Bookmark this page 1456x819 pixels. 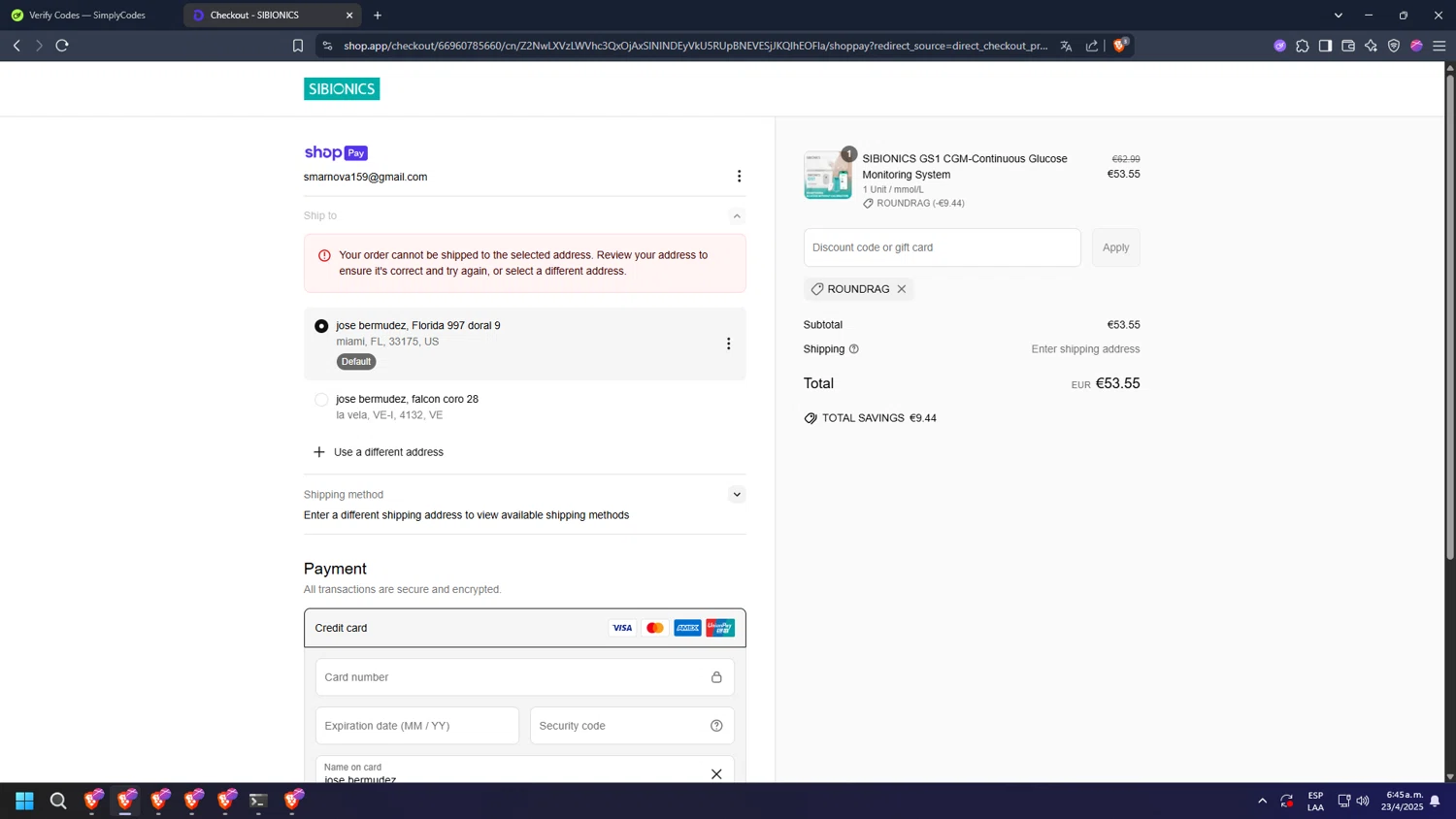click(x=298, y=46)
